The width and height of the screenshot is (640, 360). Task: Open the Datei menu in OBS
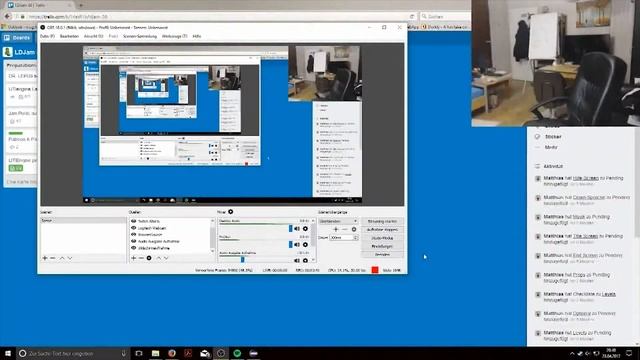[x=47, y=36]
